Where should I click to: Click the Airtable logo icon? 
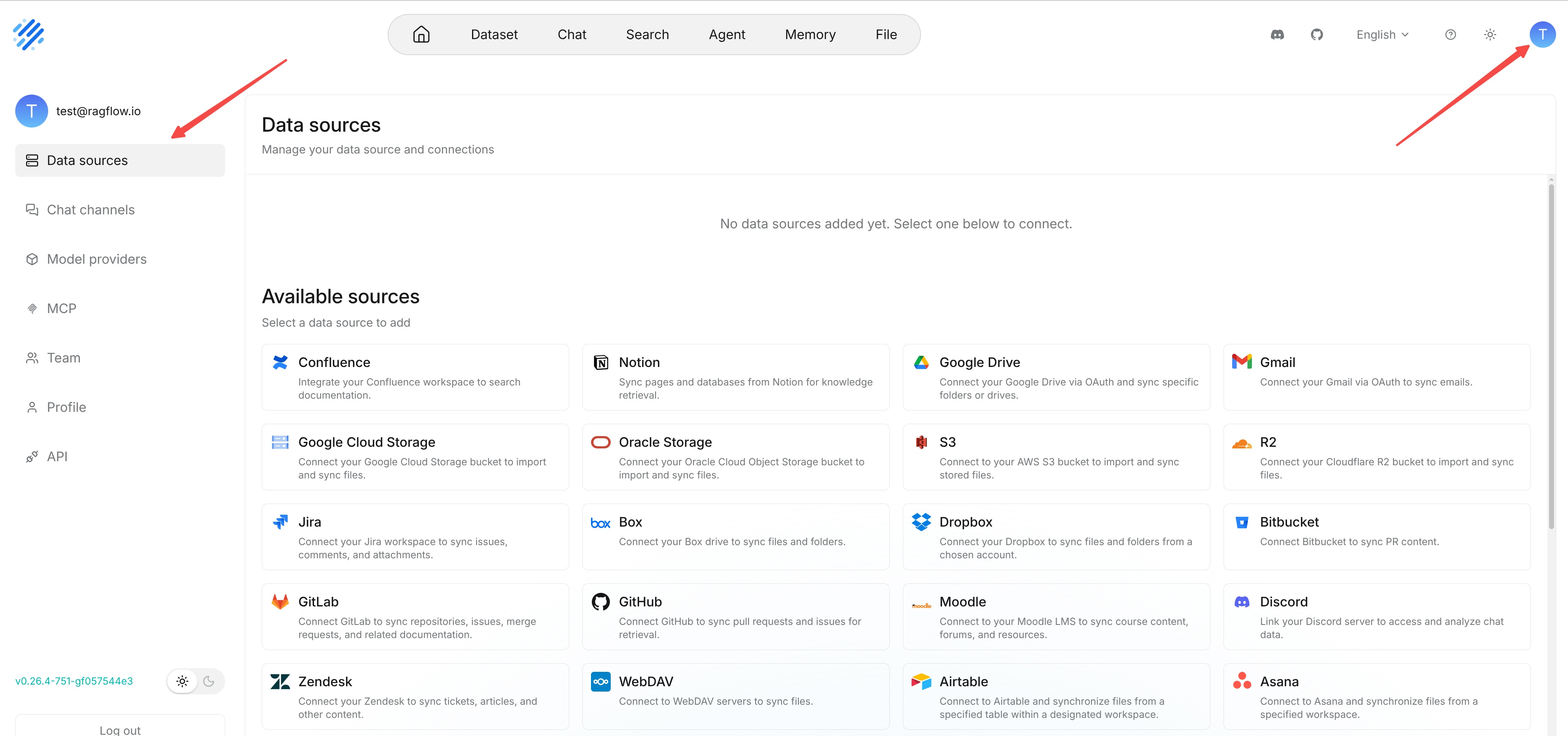coord(921,681)
